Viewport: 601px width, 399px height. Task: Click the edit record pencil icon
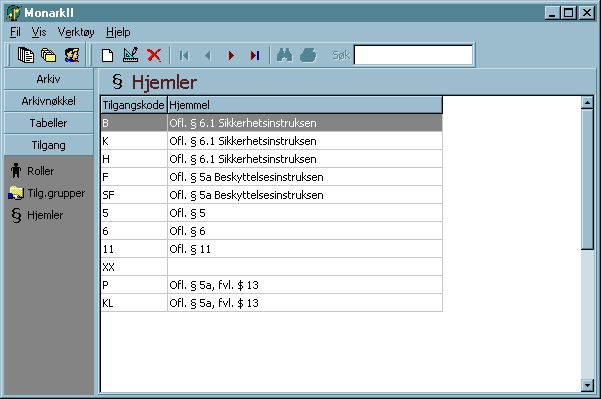131,55
